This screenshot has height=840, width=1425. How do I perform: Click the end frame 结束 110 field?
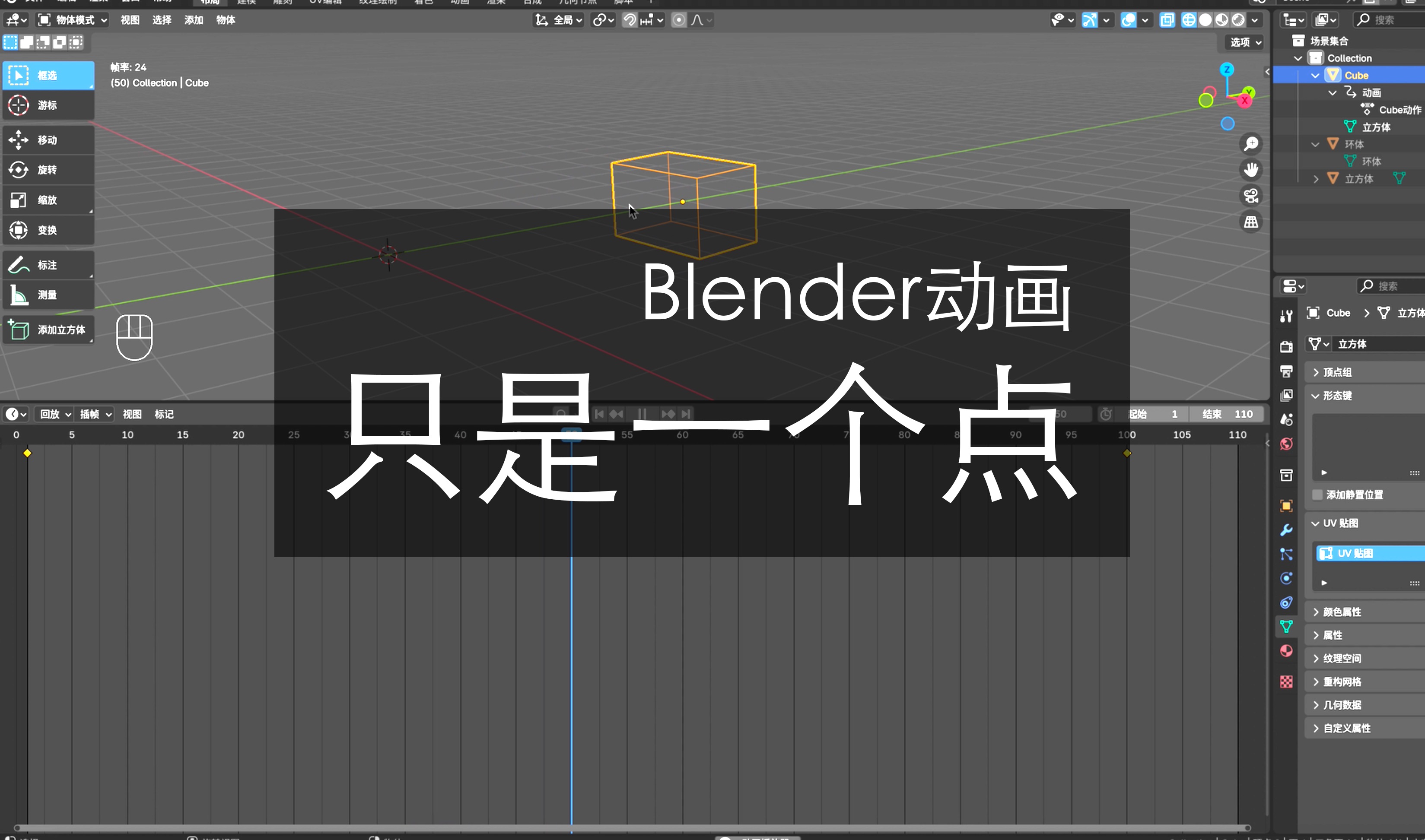click(1228, 414)
